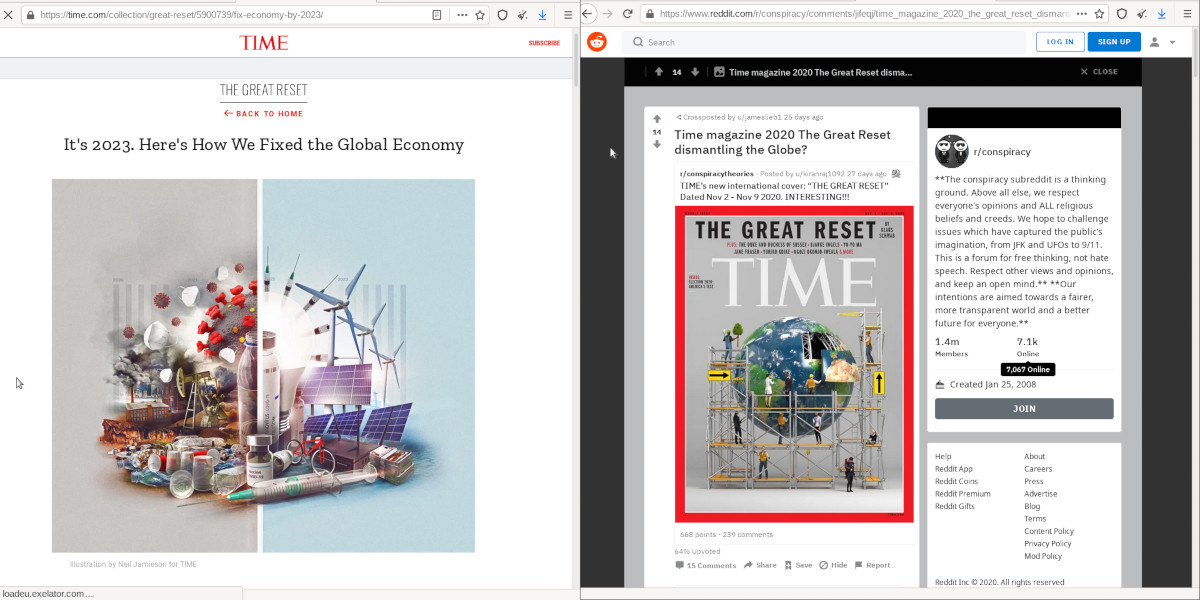Open the 15 Comments link
The image size is (1200, 600).
point(706,565)
